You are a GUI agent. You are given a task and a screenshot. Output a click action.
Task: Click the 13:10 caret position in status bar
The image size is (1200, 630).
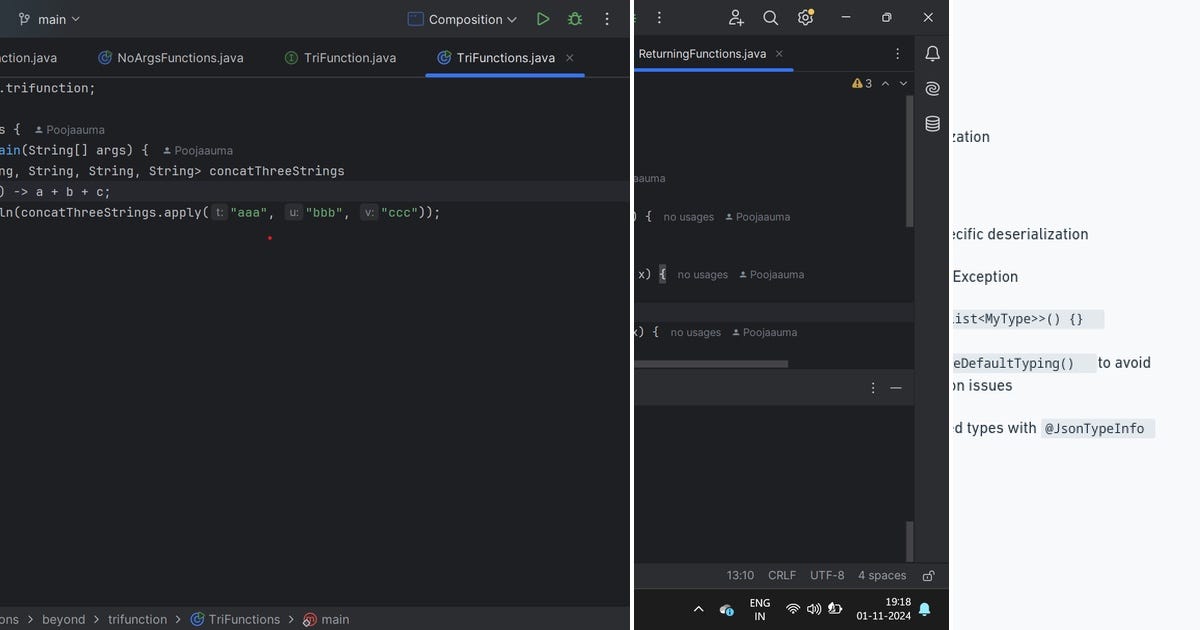[740, 575]
